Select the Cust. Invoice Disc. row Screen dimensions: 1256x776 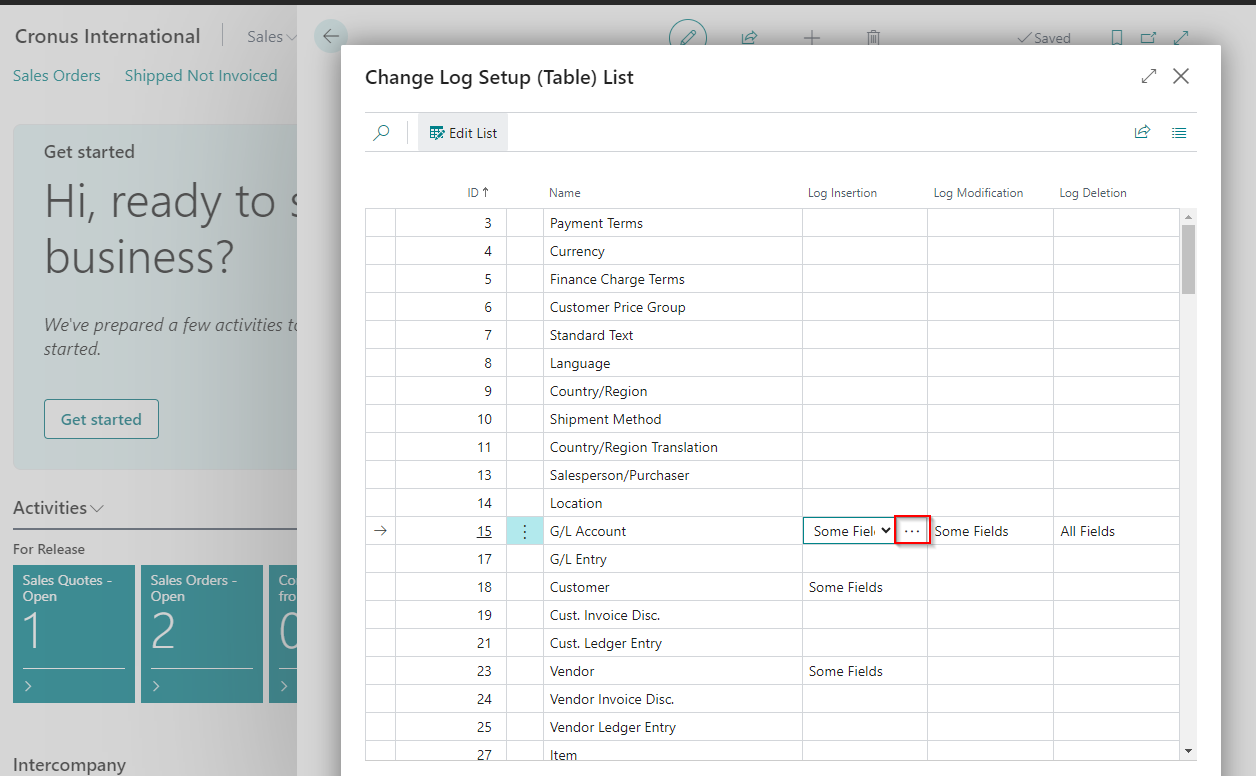[772, 615]
